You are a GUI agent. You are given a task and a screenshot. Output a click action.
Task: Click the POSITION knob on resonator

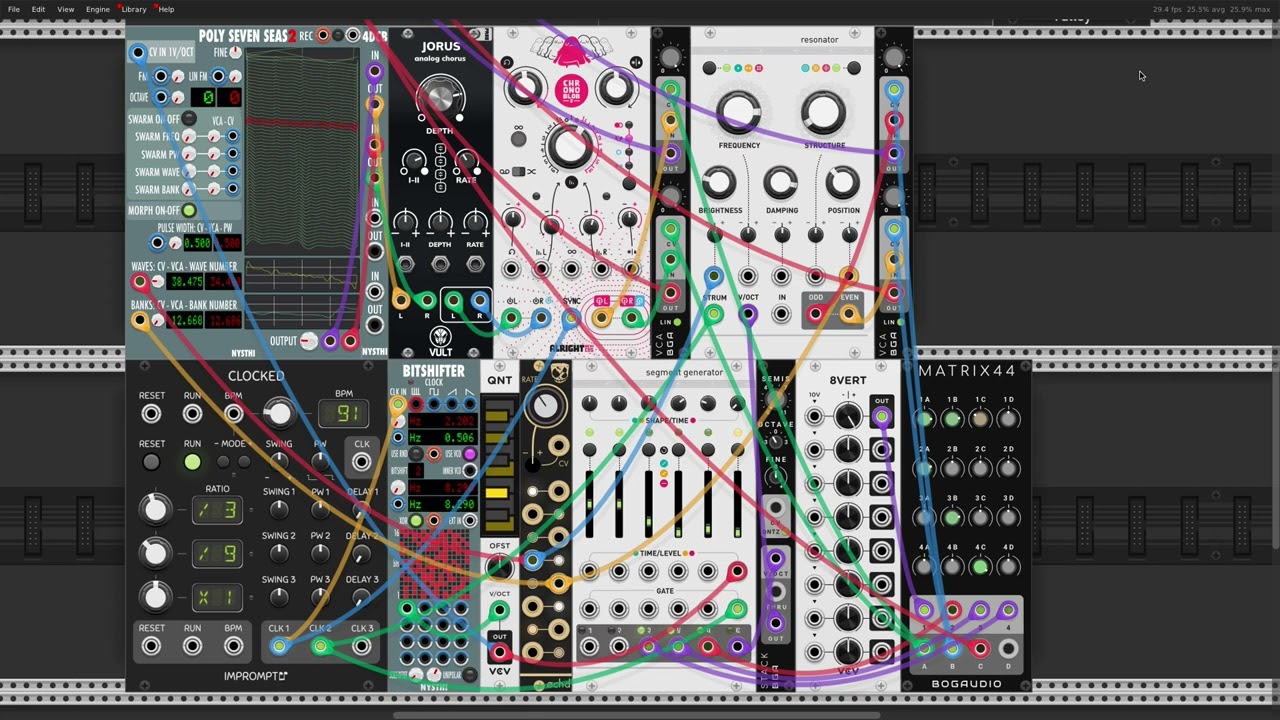click(843, 183)
